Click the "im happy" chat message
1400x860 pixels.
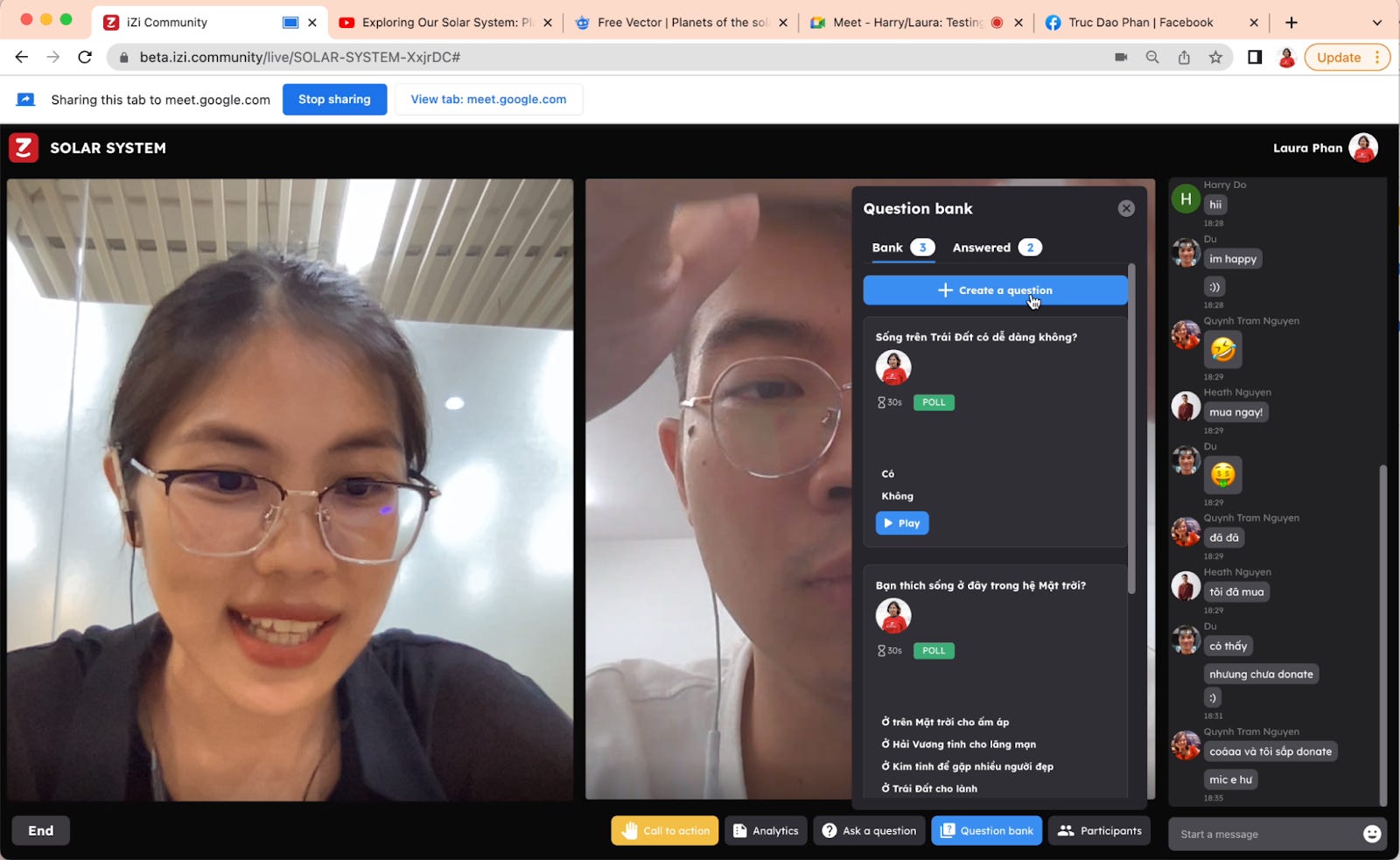pos(1233,259)
